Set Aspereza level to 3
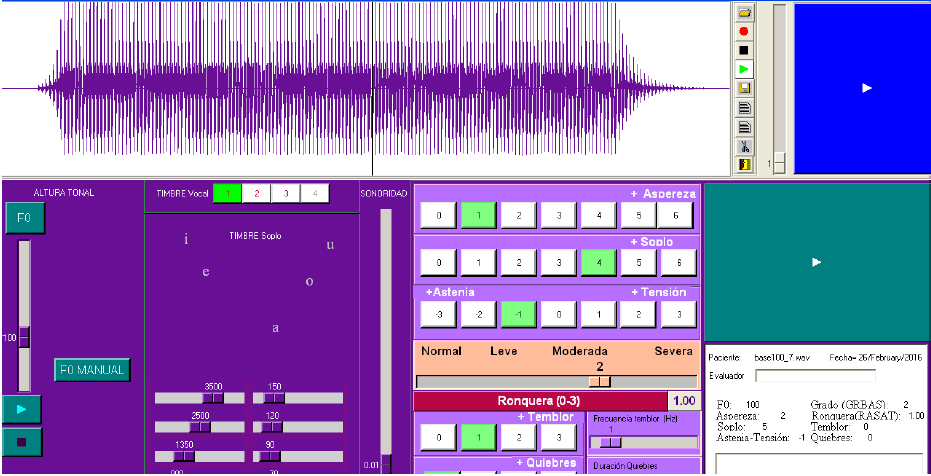 pyautogui.click(x=558, y=215)
